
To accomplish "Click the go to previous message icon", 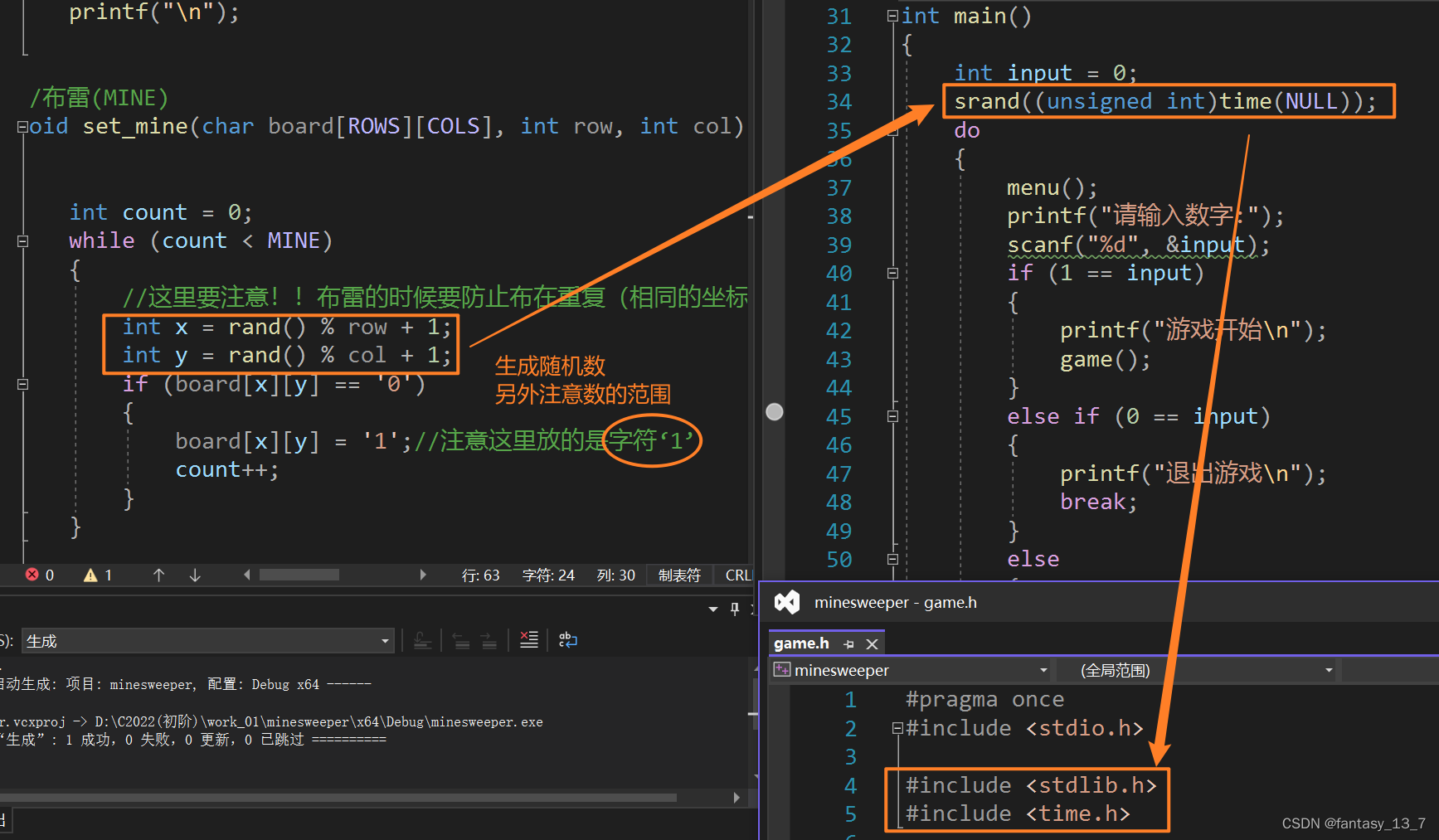I will pyautogui.click(x=462, y=640).
